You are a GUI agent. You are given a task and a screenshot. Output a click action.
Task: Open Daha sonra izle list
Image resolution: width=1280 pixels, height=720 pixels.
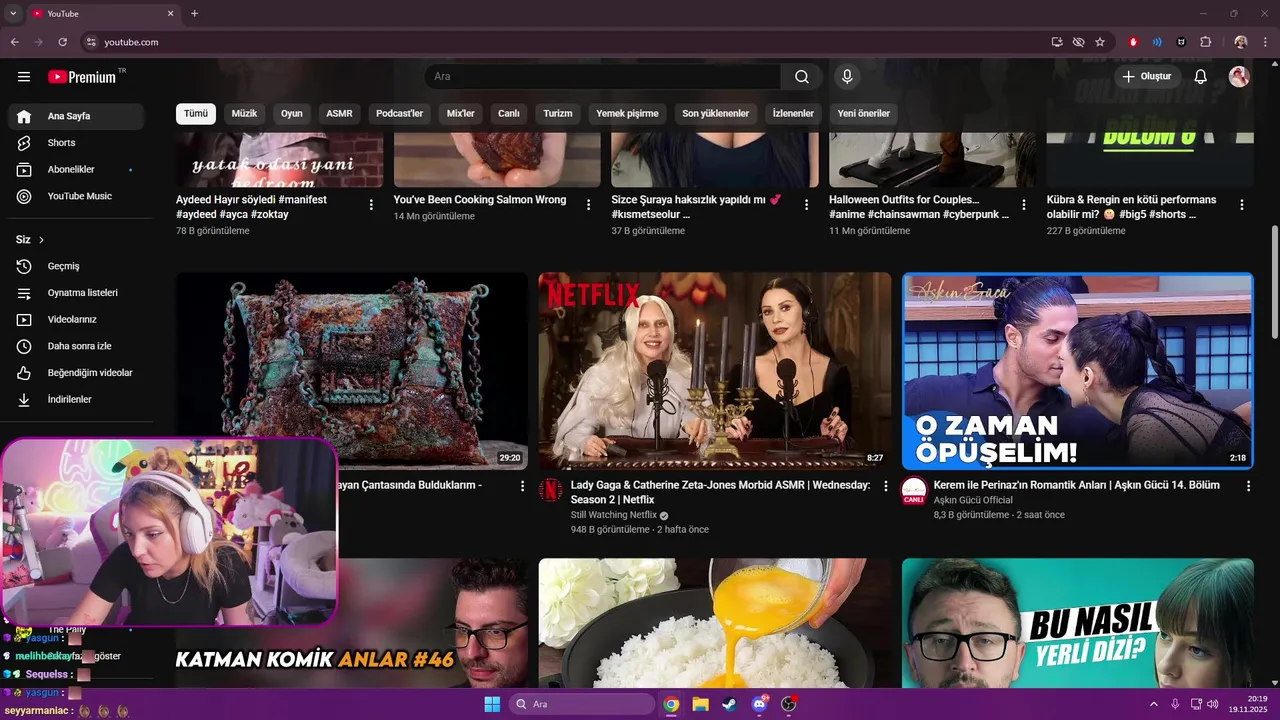(x=76, y=346)
